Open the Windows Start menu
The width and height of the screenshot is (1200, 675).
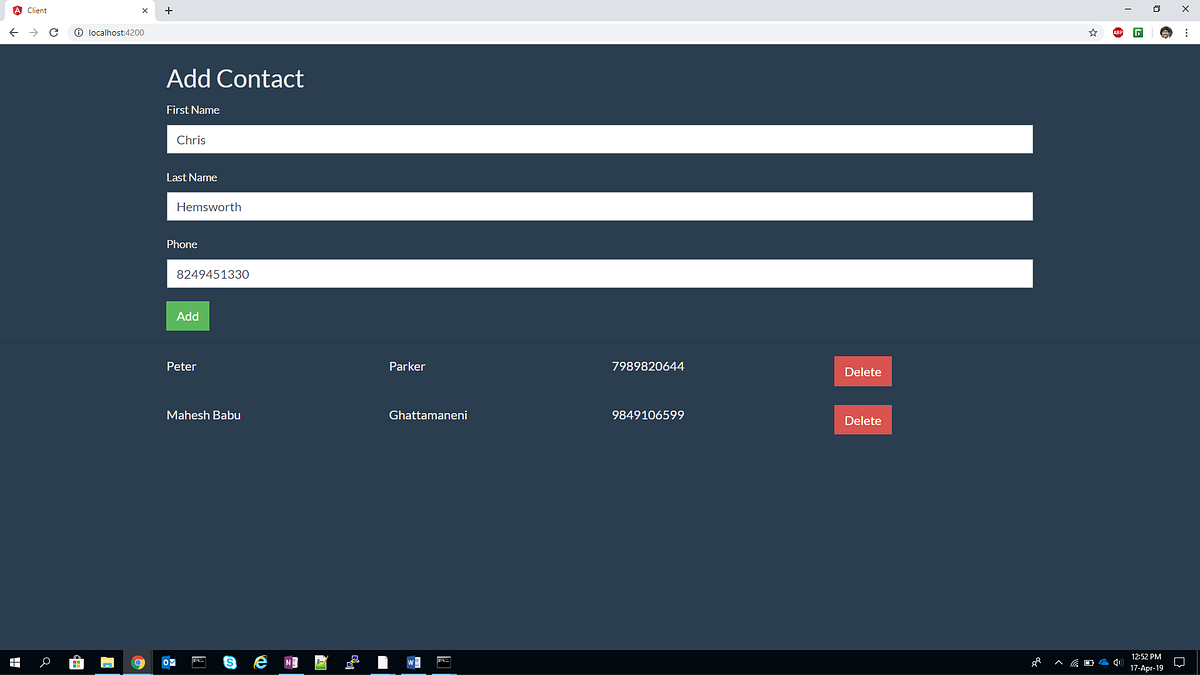point(14,662)
